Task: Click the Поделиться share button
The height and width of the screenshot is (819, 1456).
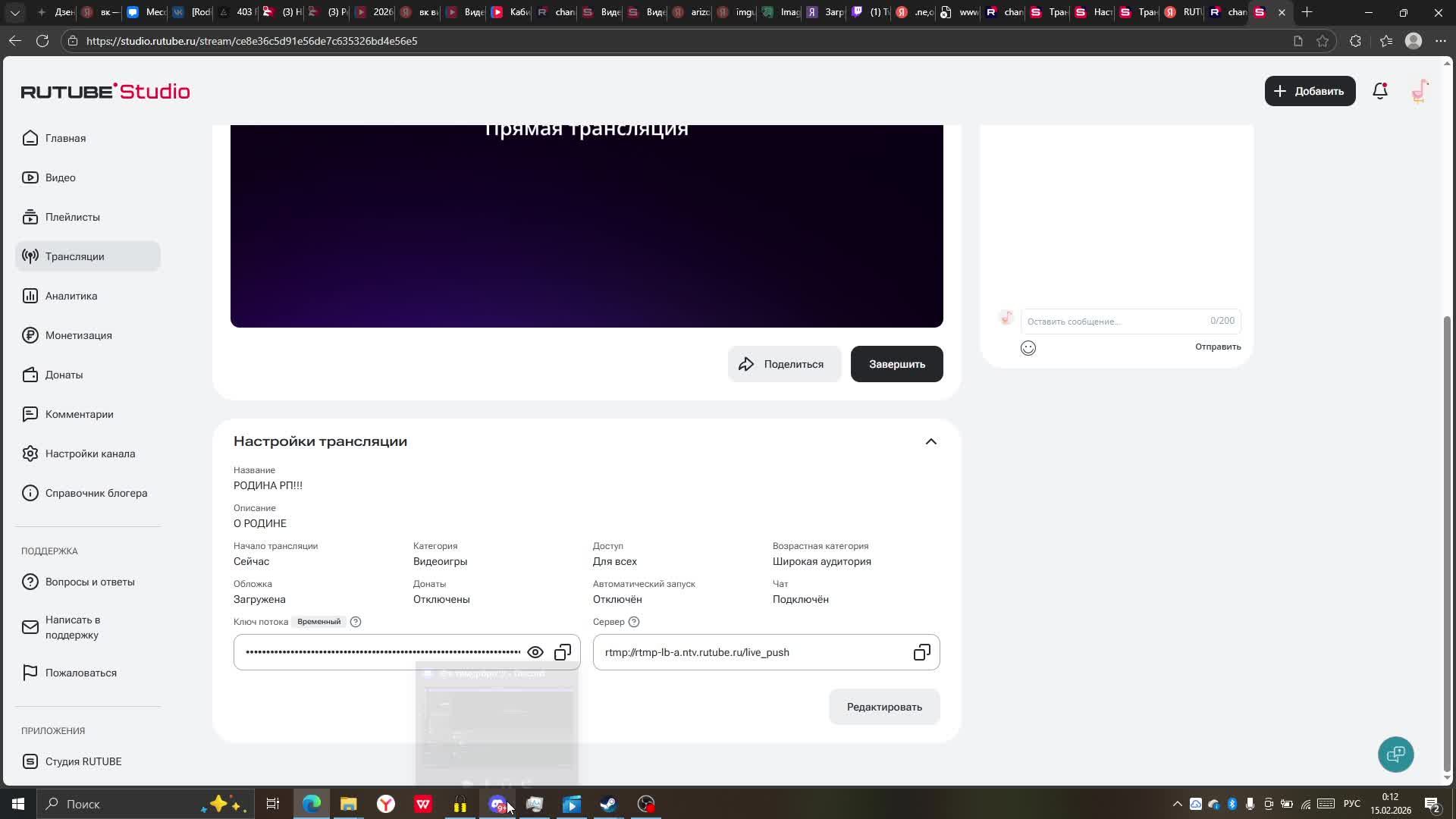Action: click(x=783, y=364)
